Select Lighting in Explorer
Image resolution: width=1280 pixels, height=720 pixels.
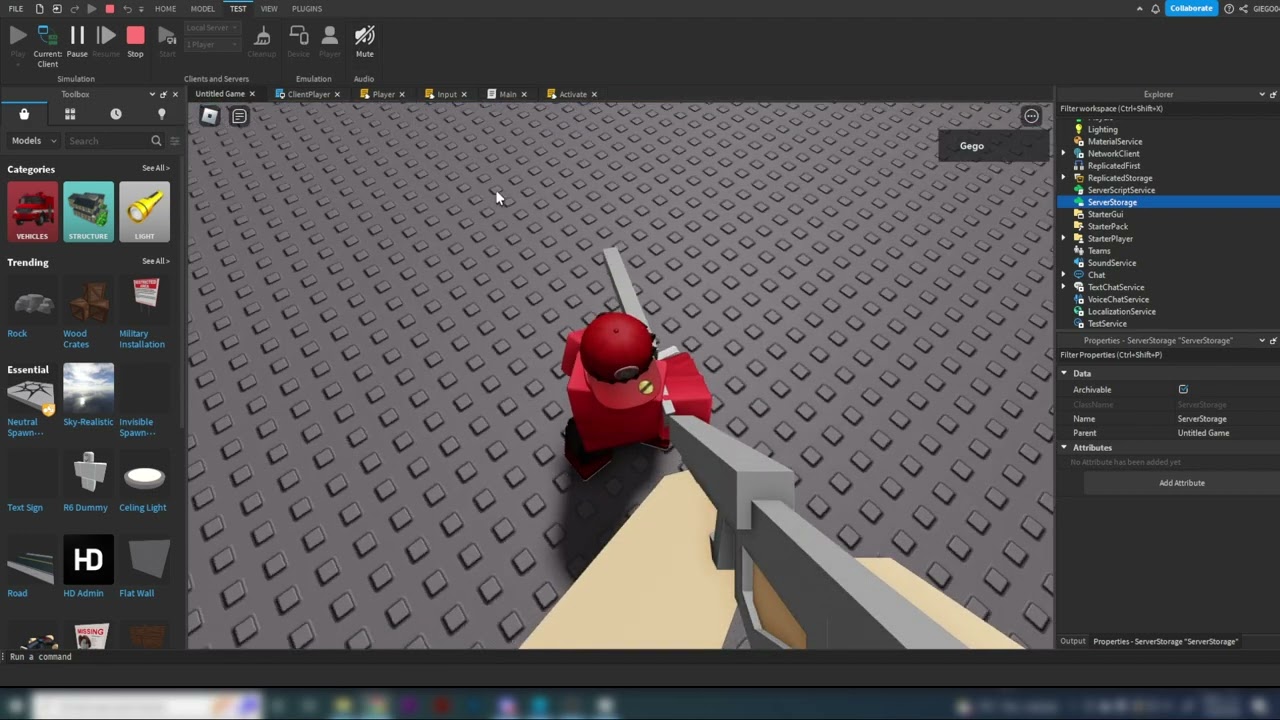click(1102, 130)
